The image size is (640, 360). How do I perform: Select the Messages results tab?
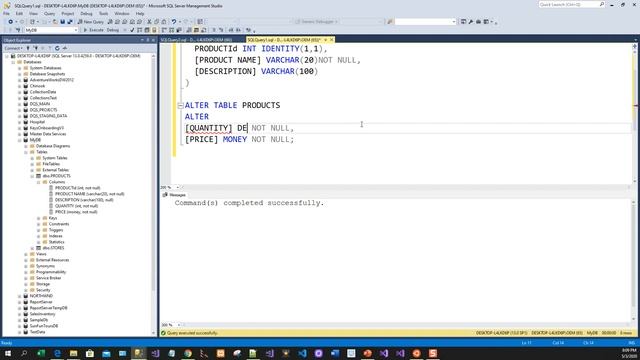pyautogui.click(x=174, y=195)
